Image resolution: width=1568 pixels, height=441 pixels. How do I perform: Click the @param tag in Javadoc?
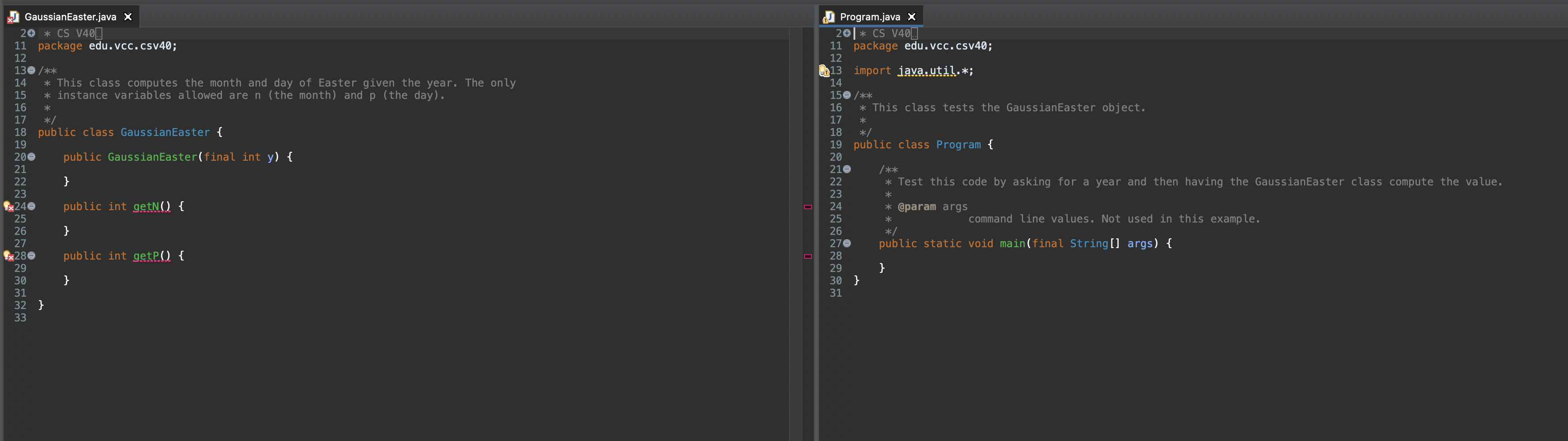pyautogui.click(x=917, y=207)
